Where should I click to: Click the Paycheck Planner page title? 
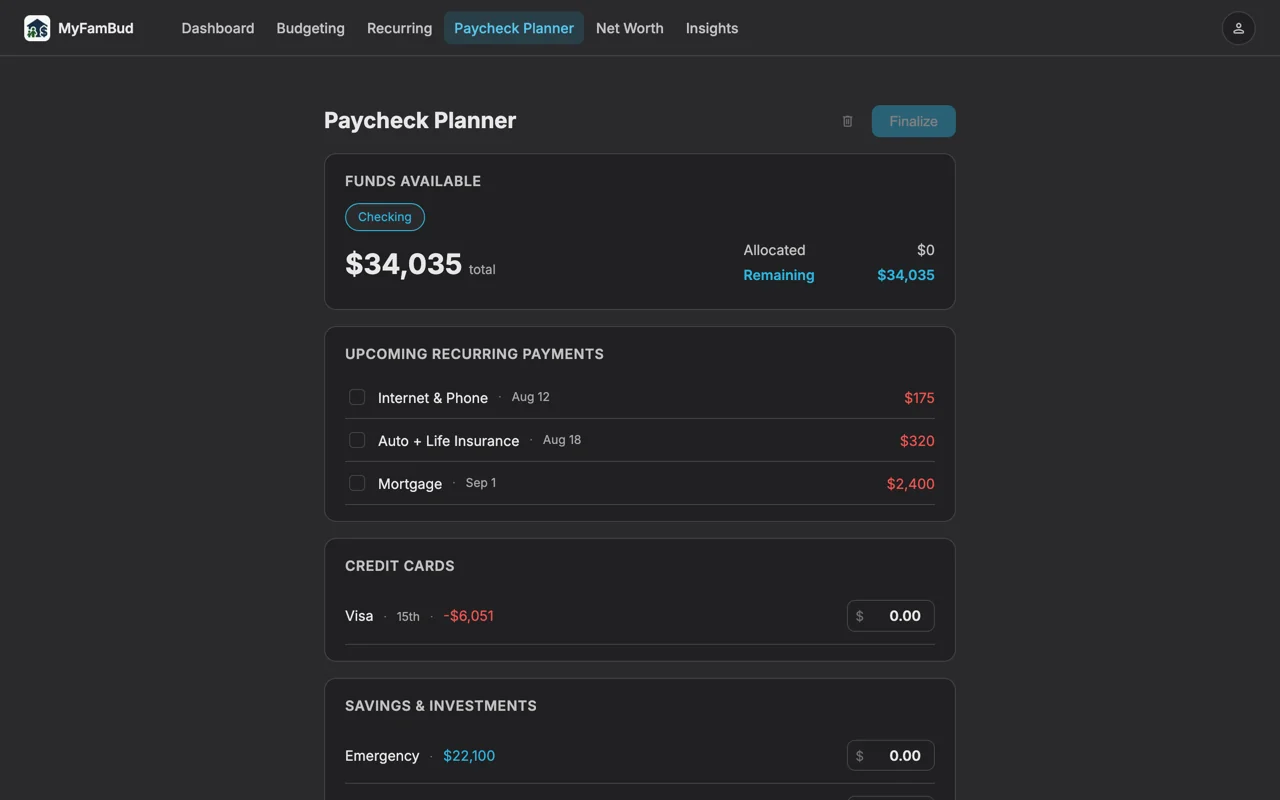420,120
